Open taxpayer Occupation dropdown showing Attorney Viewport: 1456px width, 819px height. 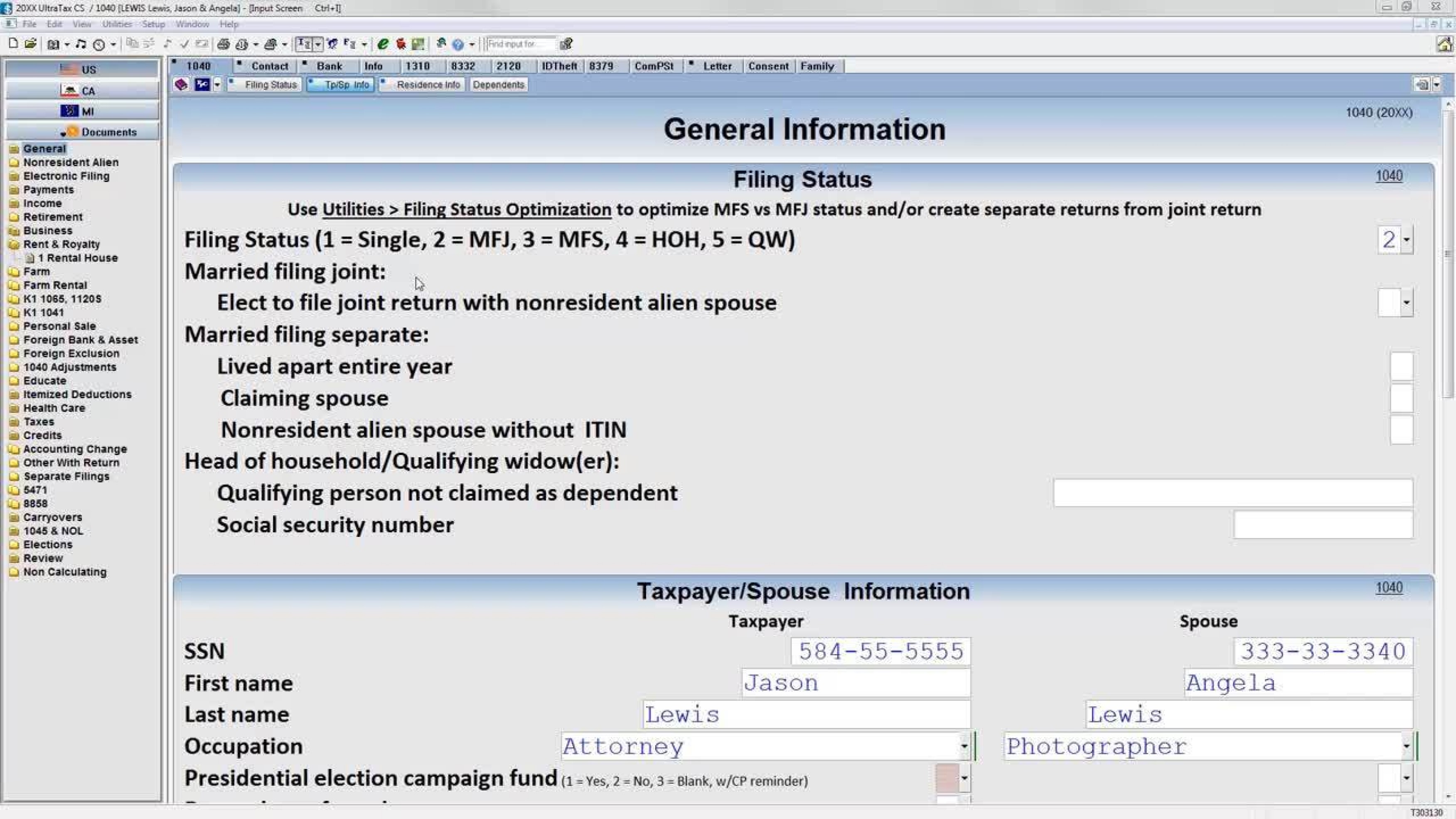[964, 746]
